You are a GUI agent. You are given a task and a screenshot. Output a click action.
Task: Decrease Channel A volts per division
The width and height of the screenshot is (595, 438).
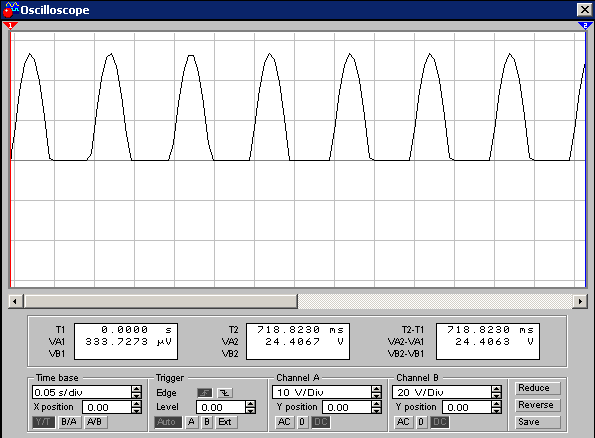click(x=376, y=395)
